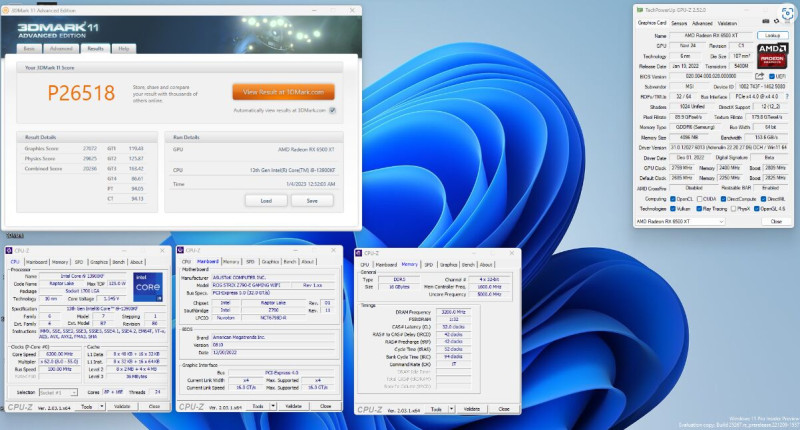Click the AMD Radeon logo in GPU-Z
The image size is (800, 430).
pos(772,56)
